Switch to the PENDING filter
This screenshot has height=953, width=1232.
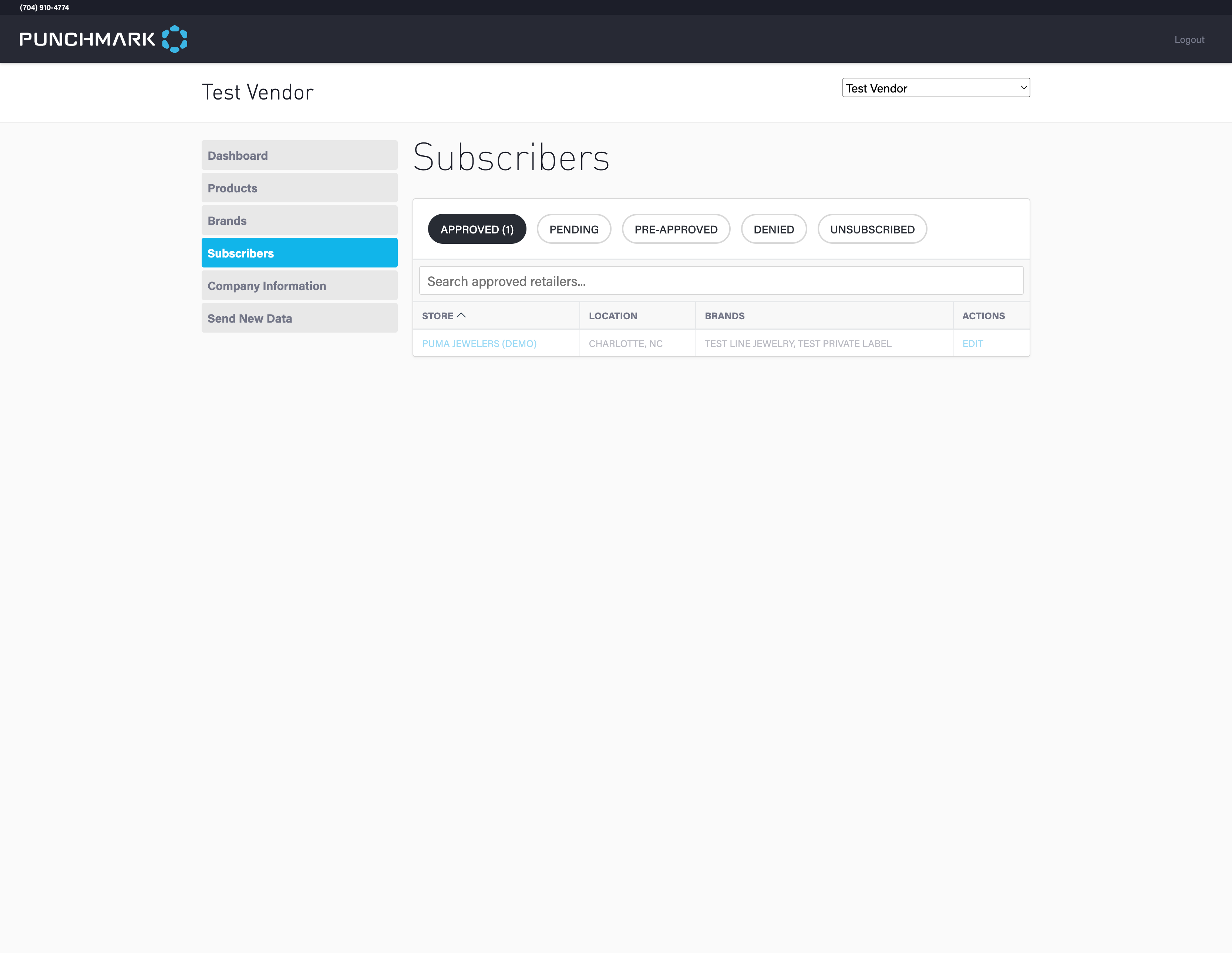573,229
